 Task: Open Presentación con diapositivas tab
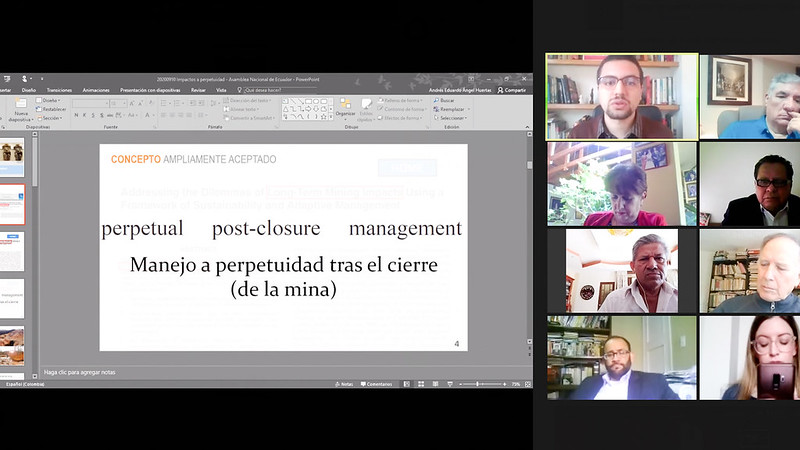tap(150, 90)
